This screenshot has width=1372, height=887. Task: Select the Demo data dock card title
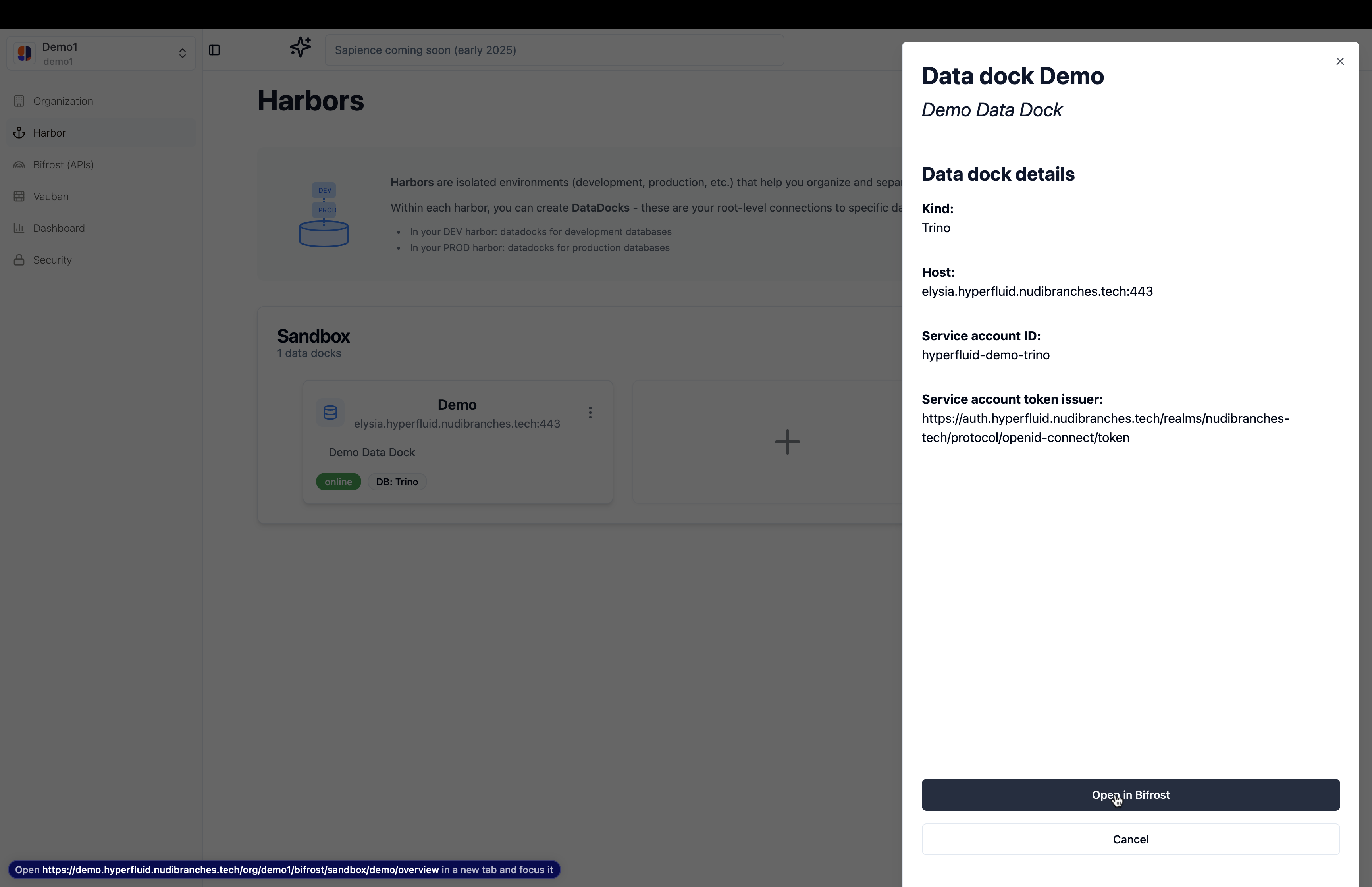coord(457,405)
